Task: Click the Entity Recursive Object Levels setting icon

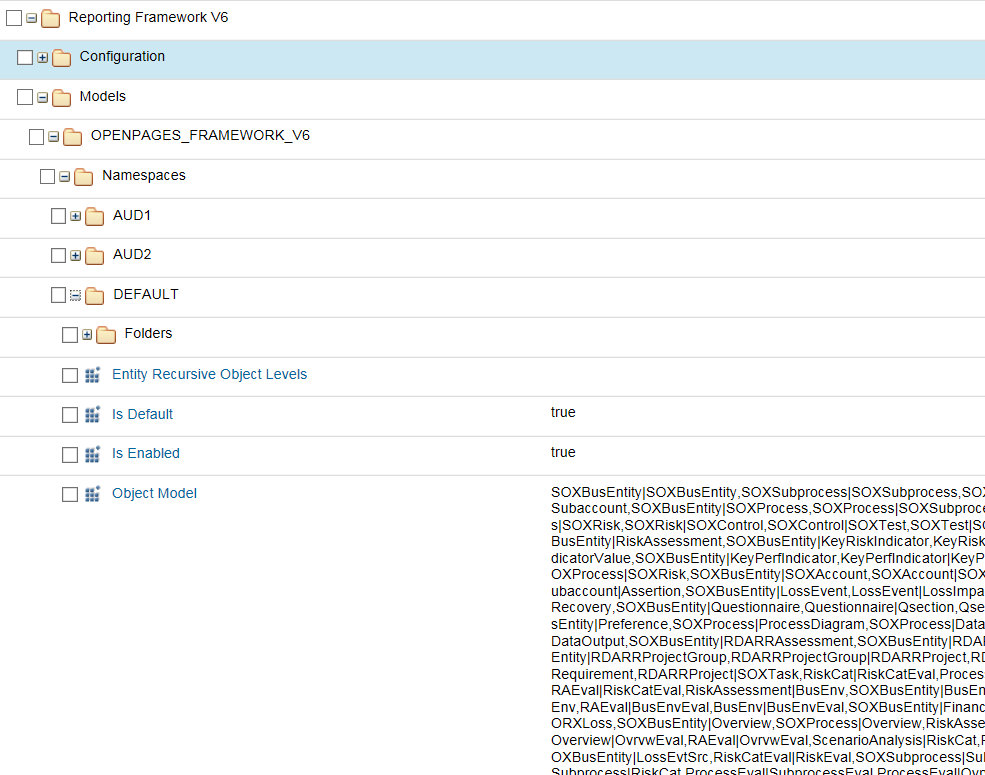Action: (93, 375)
